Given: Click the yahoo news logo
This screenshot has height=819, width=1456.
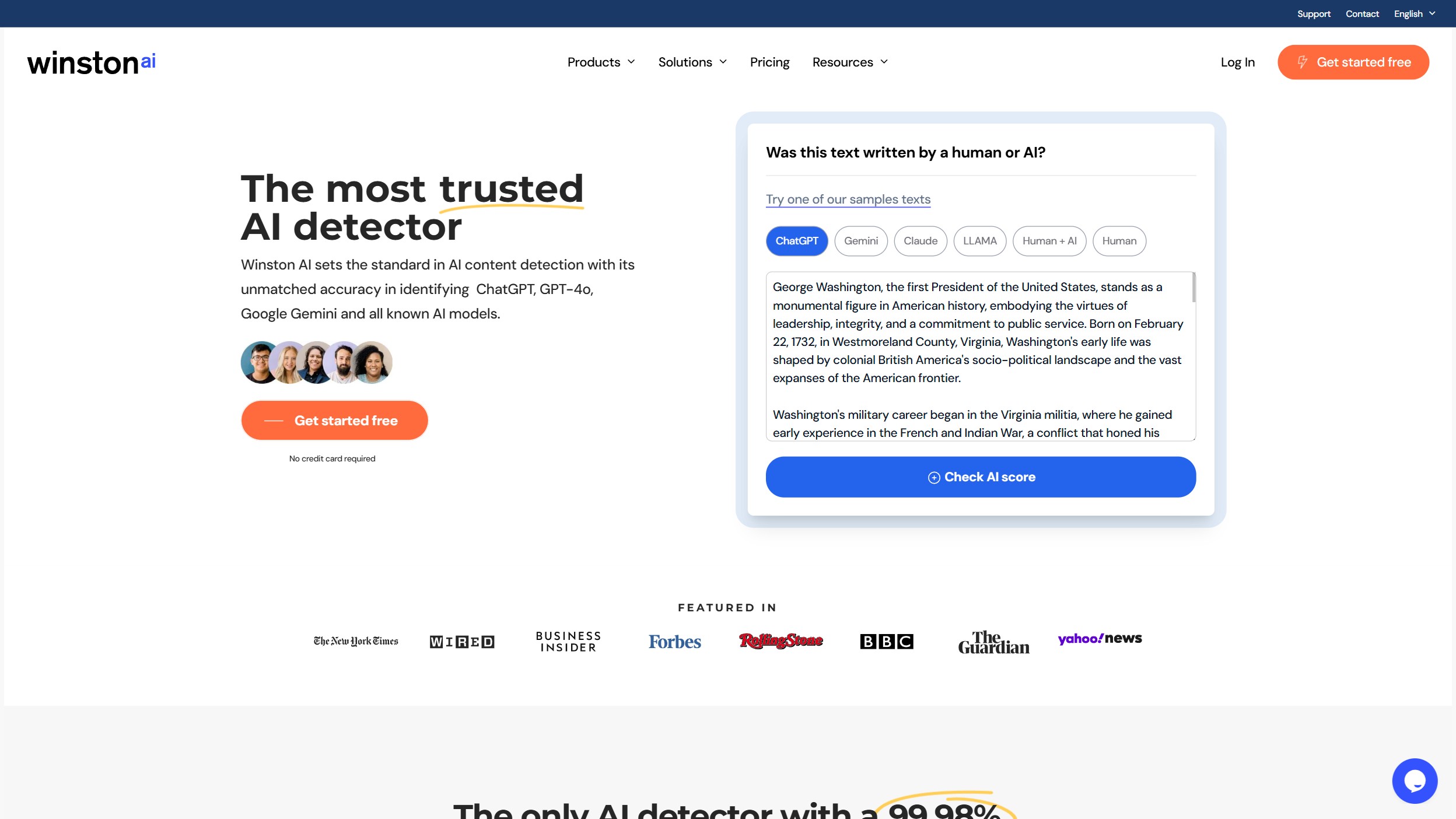Looking at the screenshot, I should click(1100, 638).
